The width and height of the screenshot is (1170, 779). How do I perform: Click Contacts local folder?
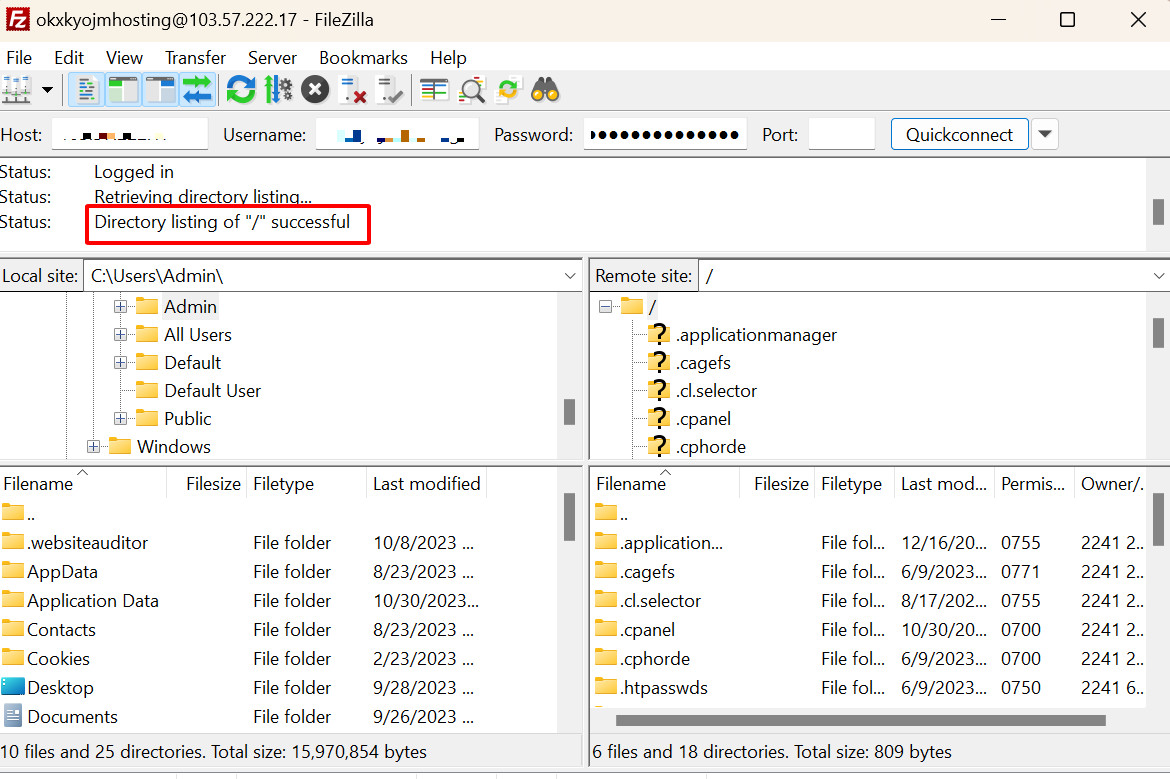point(61,629)
